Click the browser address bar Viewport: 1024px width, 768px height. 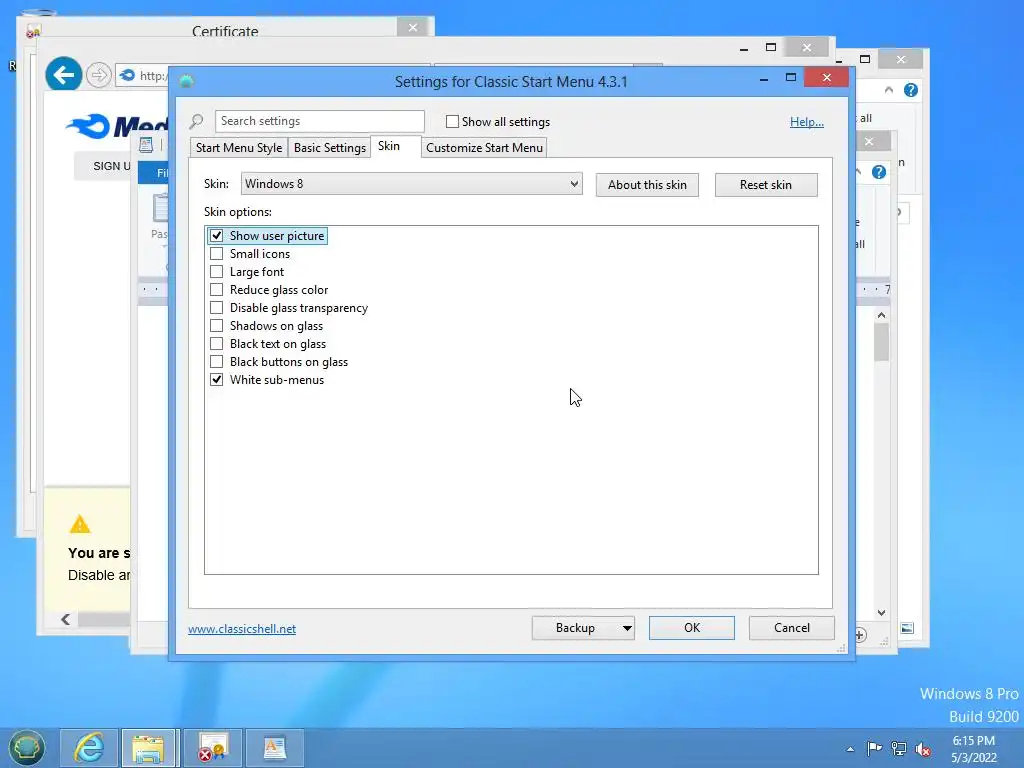point(144,75)
